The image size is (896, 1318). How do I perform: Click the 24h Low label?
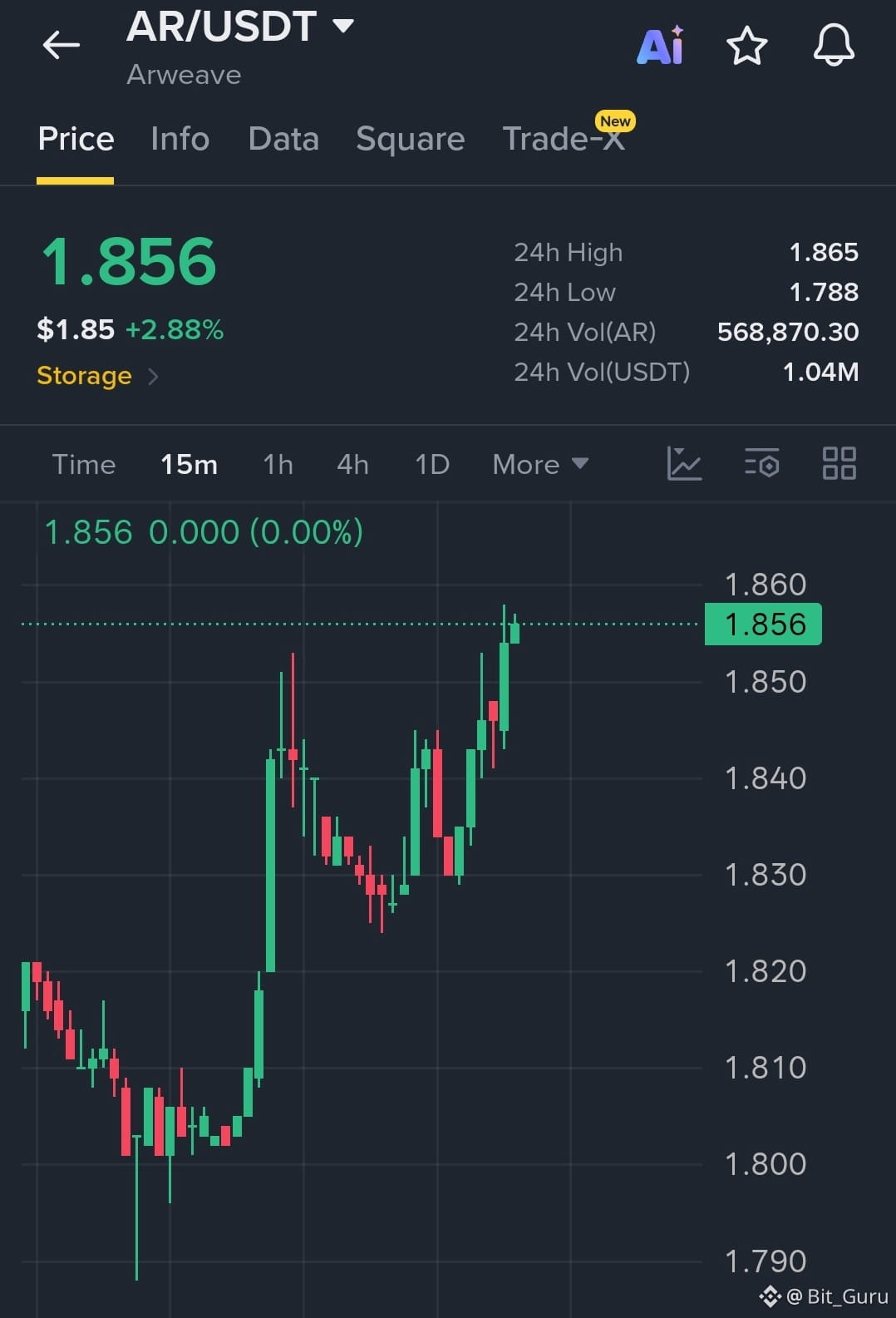[x=564, y=292]
